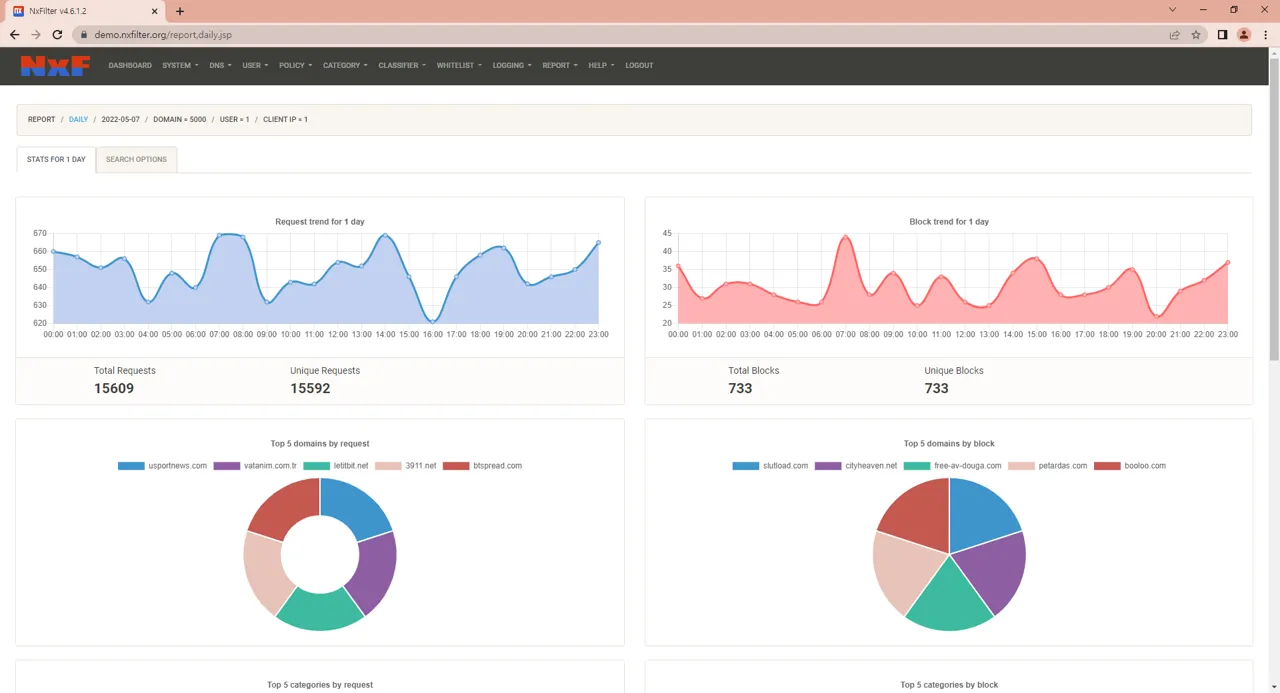Bookmark this page with star icon
1280x693 pixels.
[x=1196, y=35]
